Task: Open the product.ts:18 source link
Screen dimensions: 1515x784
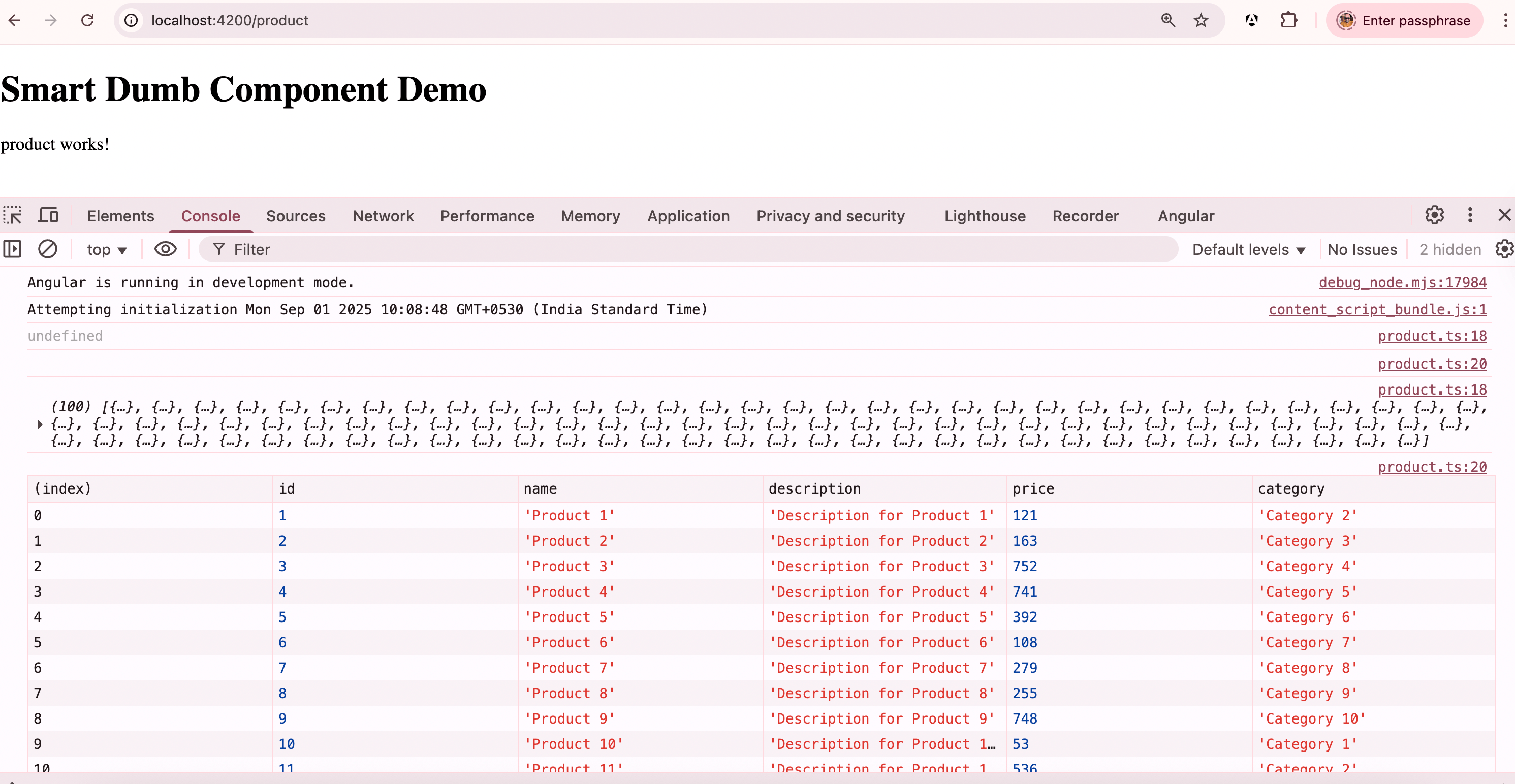Action: point(1432,336)
